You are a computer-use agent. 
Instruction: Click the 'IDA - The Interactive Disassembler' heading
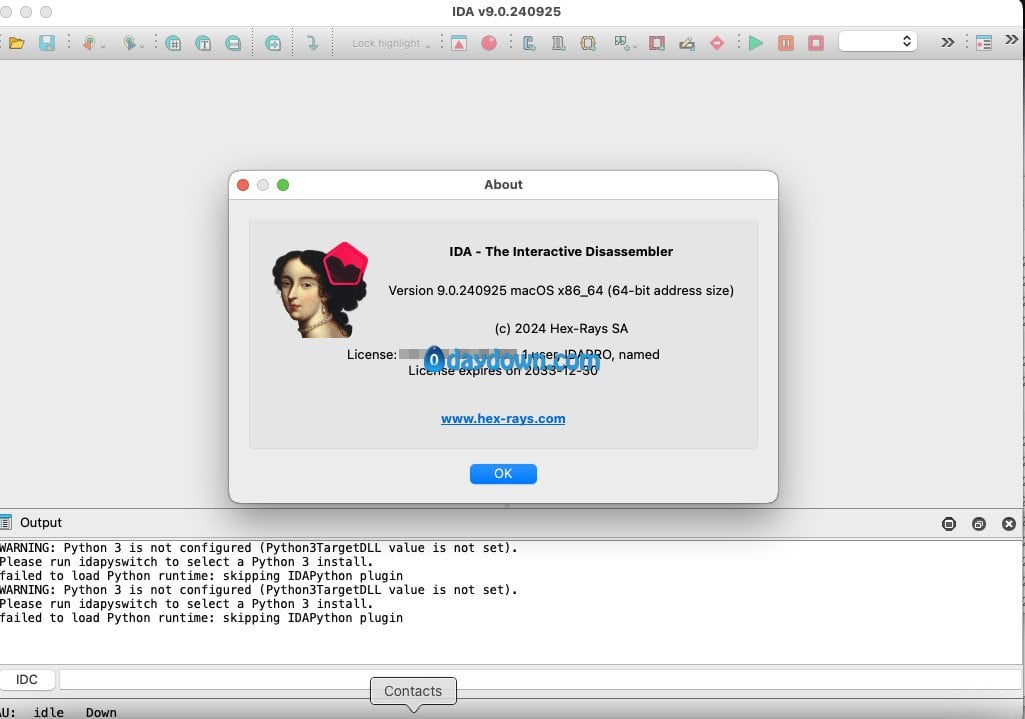click(x=561, y=252)
